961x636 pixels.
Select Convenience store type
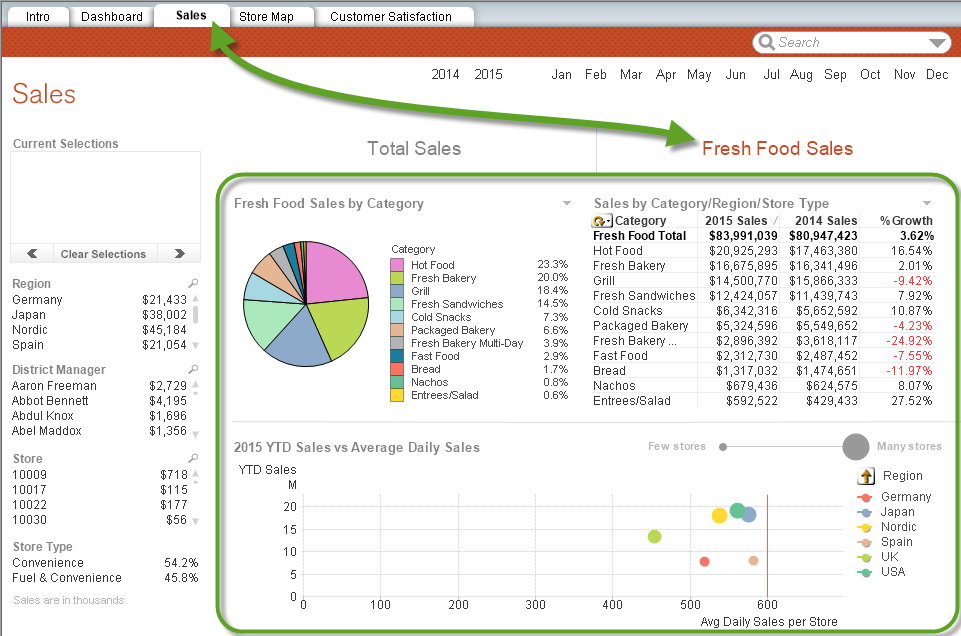pos(48,563)
